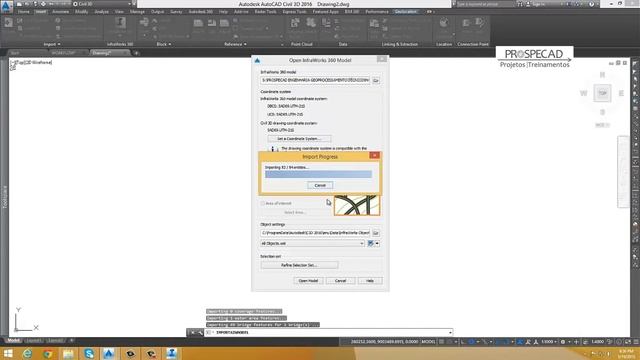Click Cancel in Open InfraWorks 360 Model dialog
640x360 pixels.
pos(340,281)
